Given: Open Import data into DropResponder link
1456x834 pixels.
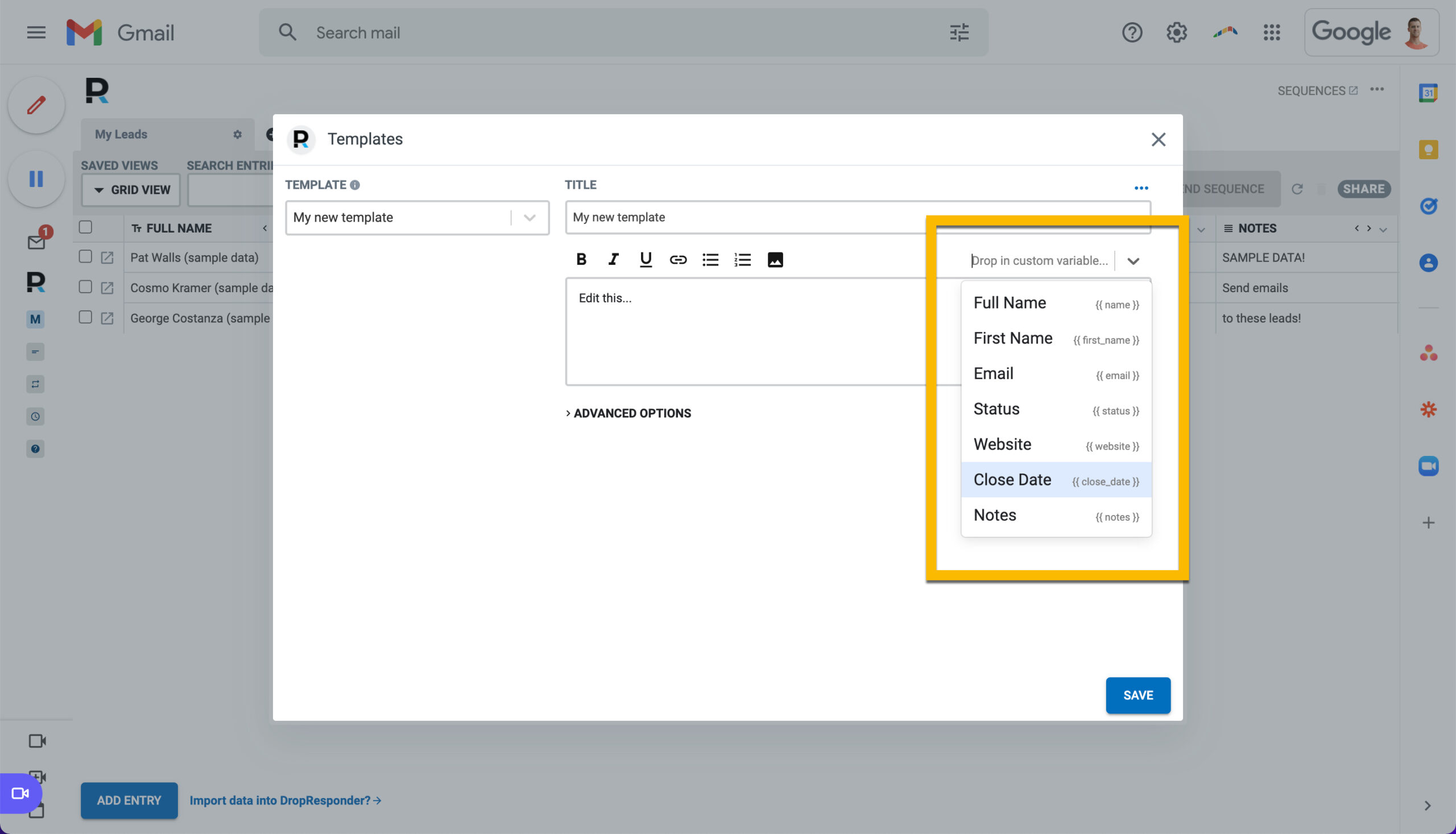Looking at the screenshot, I should pos(286,800).
